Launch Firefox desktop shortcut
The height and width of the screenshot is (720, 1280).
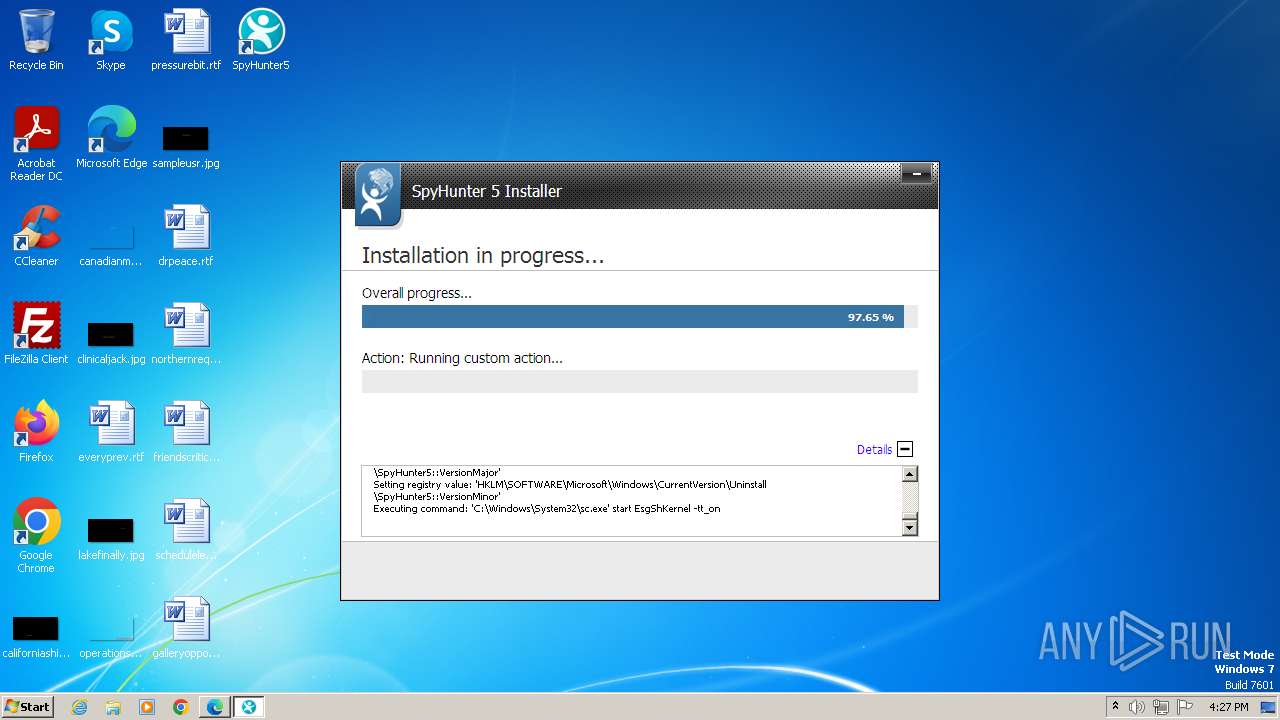[36, 432]
